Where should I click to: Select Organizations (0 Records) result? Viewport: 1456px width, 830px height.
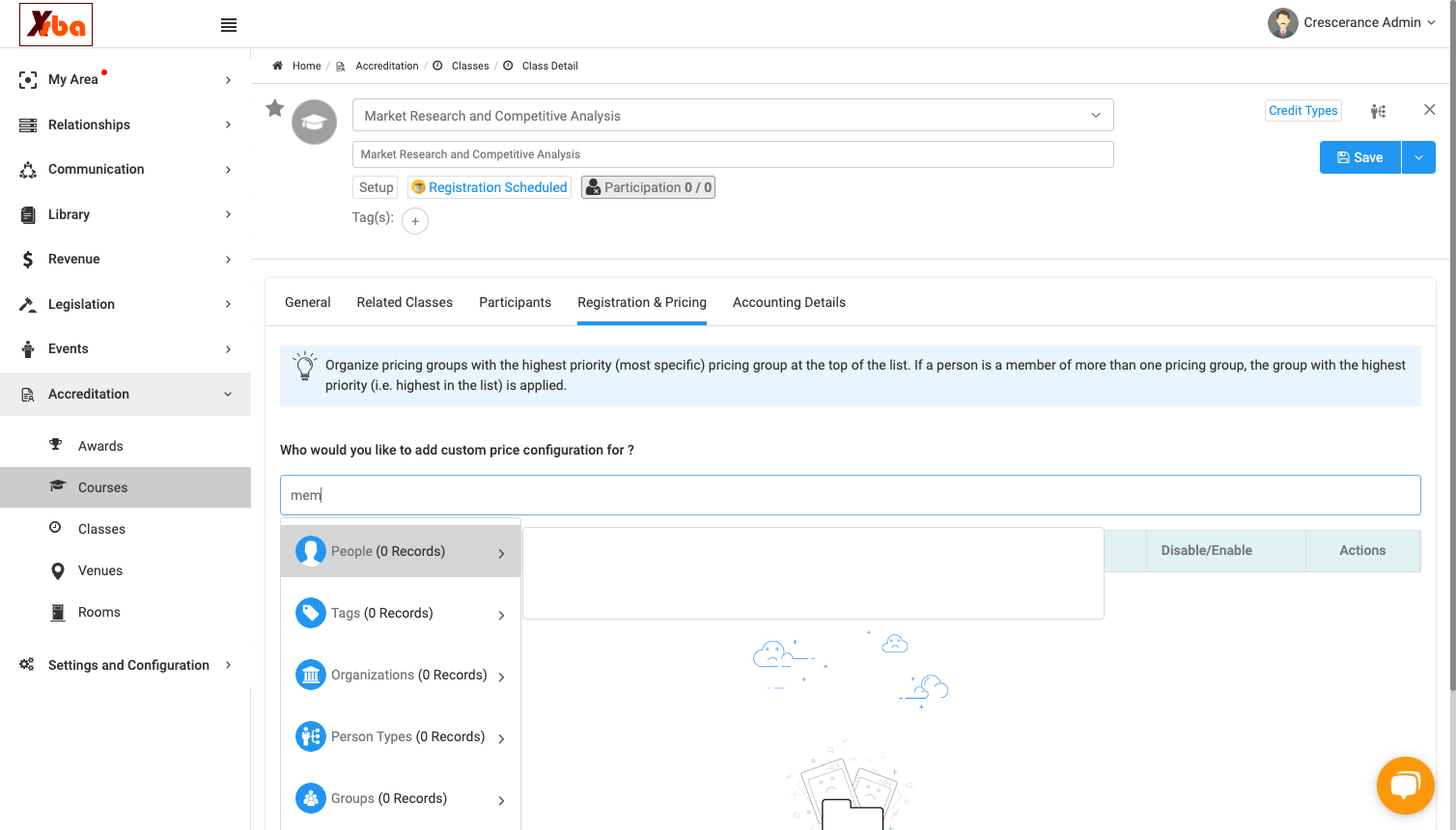point(401,675)
